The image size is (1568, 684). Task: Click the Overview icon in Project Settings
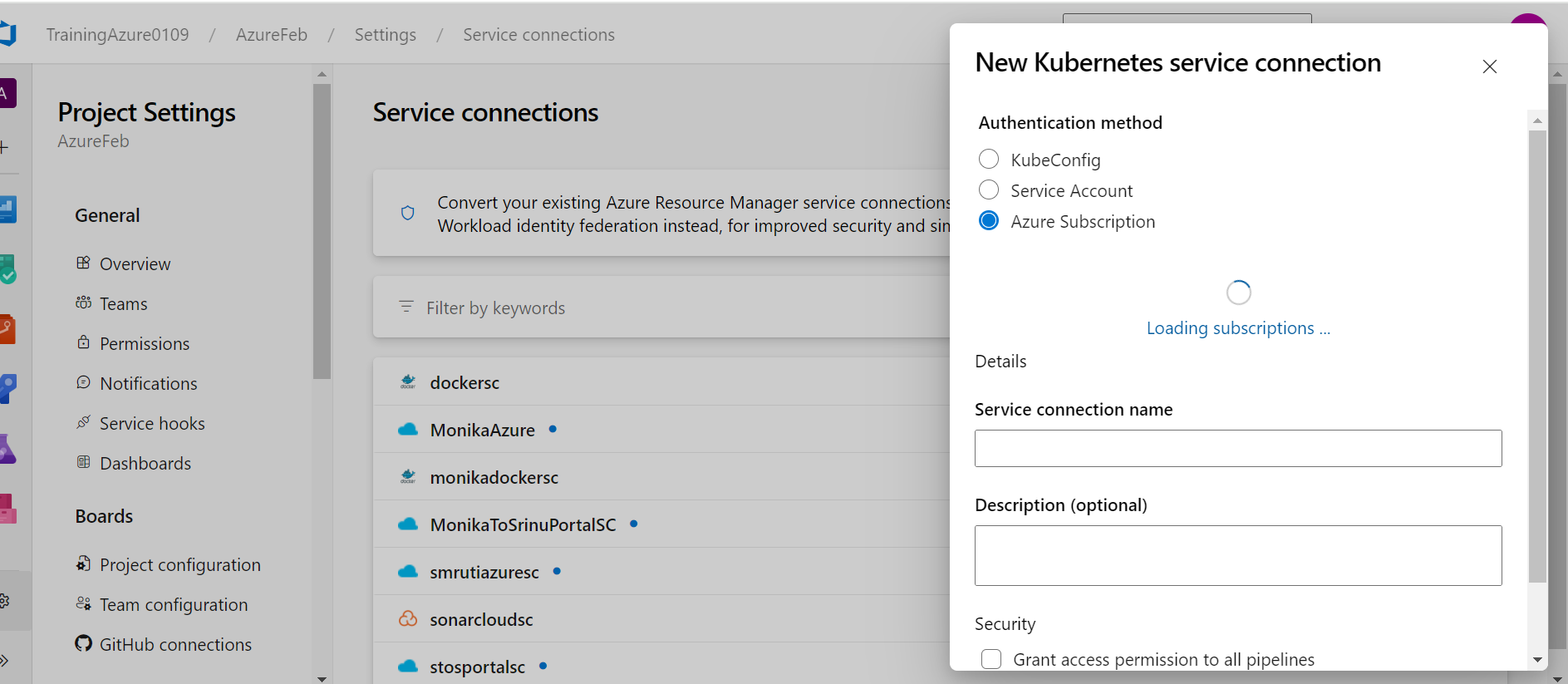(x=83, y=263)
